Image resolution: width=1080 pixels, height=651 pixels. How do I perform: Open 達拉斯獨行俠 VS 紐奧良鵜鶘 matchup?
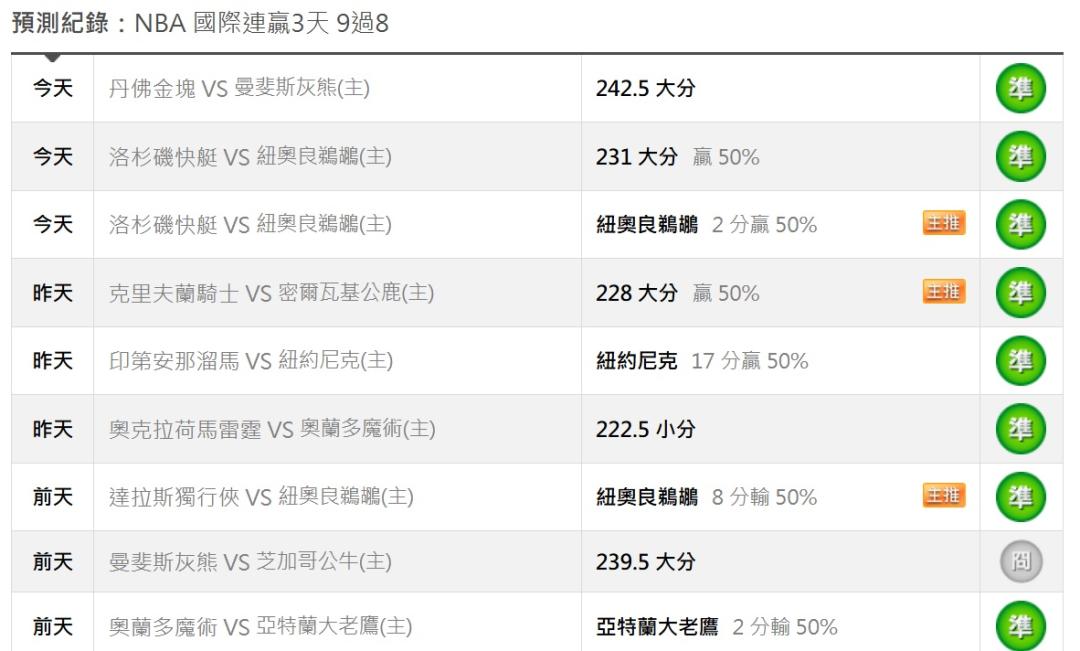pos(261,497)
